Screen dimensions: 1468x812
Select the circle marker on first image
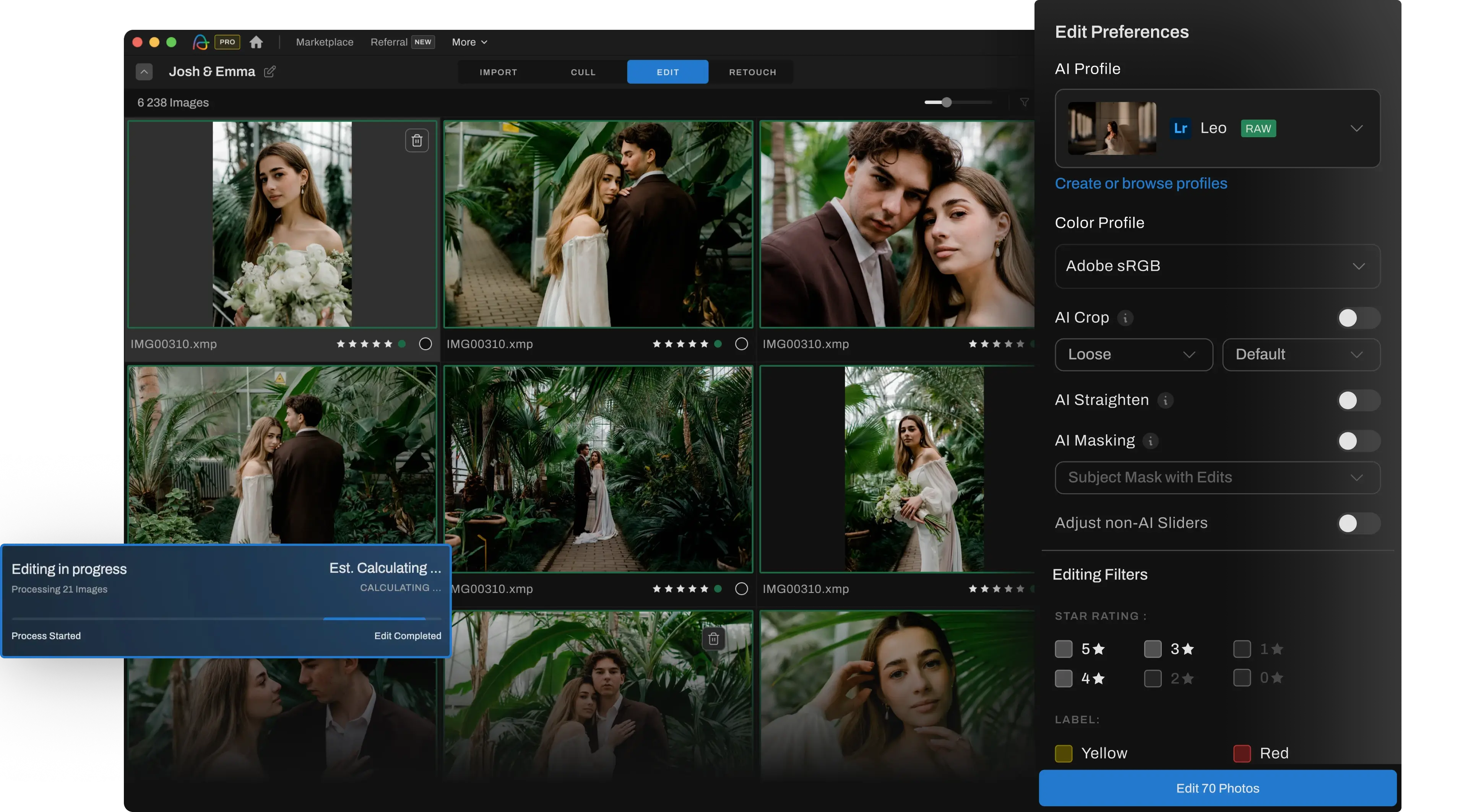[425, 344]
